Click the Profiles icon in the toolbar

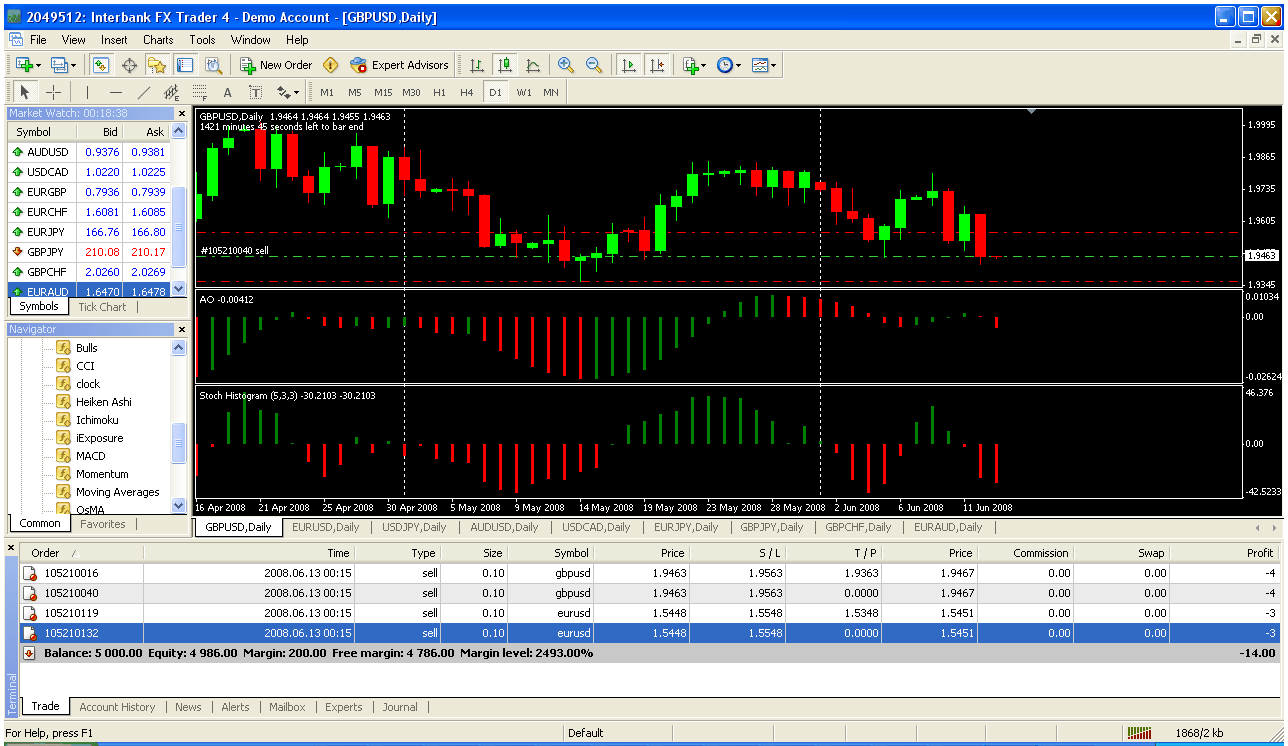(58, 65)
